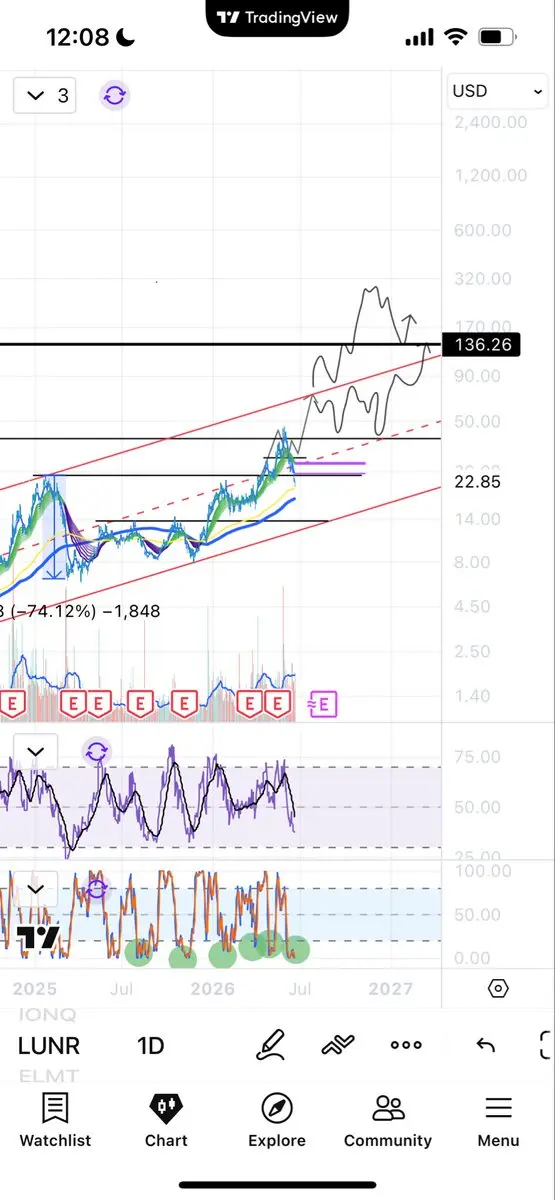Tap the (−74.12%) −1,848 measurement label
Screen dimensions: 555x1200
tap(84, 611)
